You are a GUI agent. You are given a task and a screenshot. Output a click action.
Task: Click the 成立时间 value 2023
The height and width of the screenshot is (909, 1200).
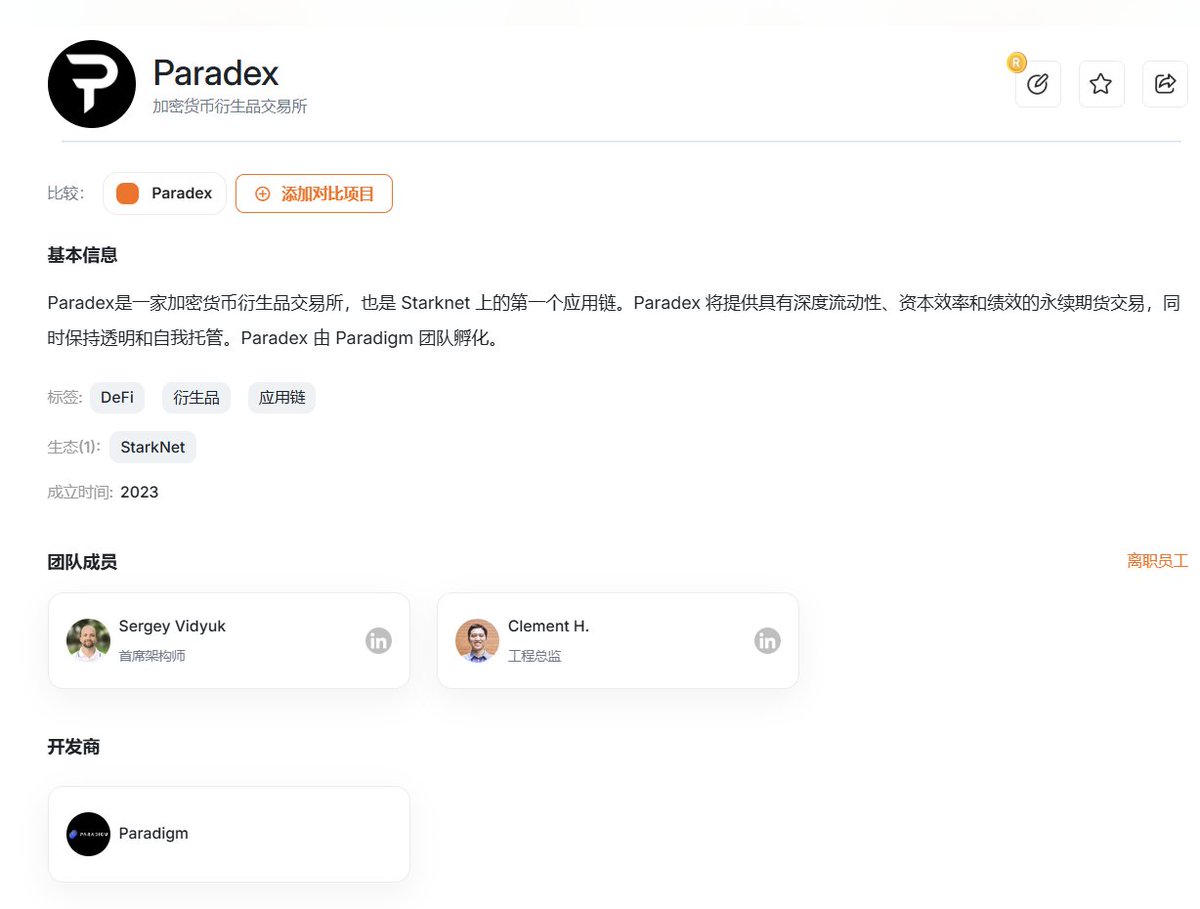coord(139,492)
